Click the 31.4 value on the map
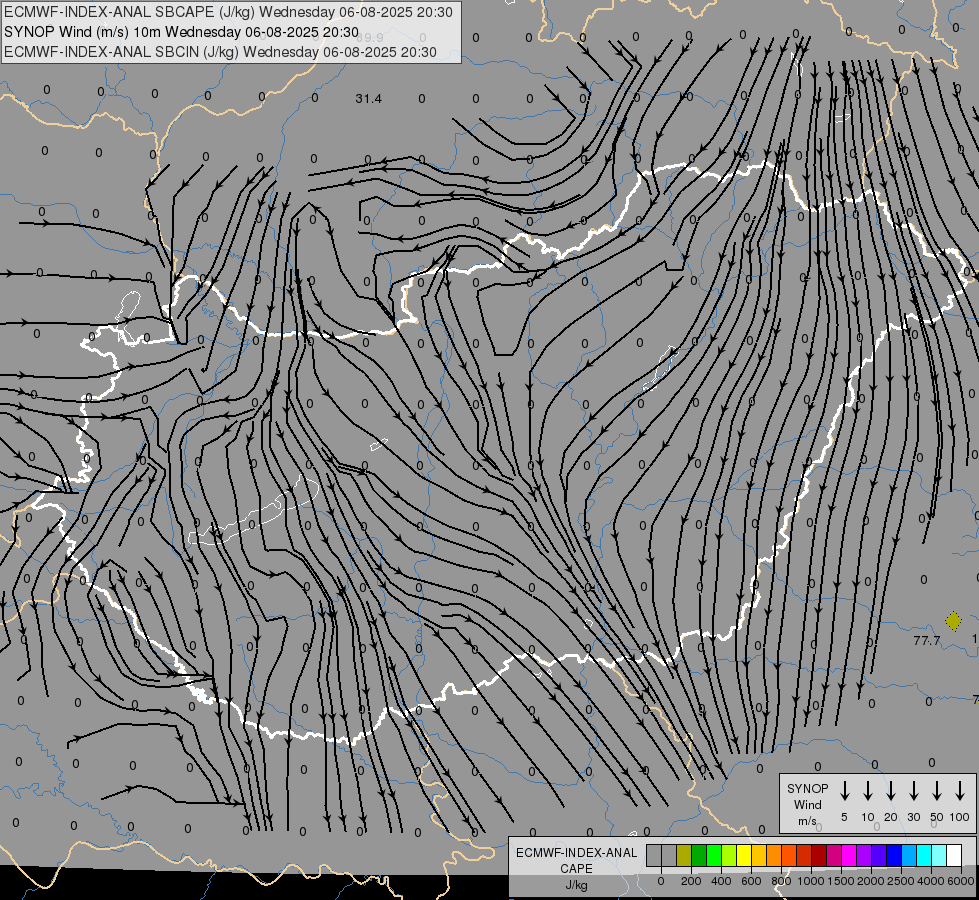This screenshot has width=979, height=900. (368, 99)
